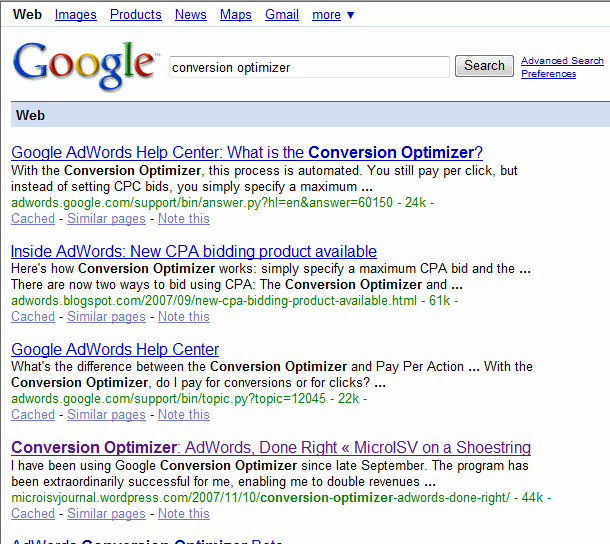Open 'Conversion Optimizer: AdWords, Done Right' result

(x=271, y=447)
